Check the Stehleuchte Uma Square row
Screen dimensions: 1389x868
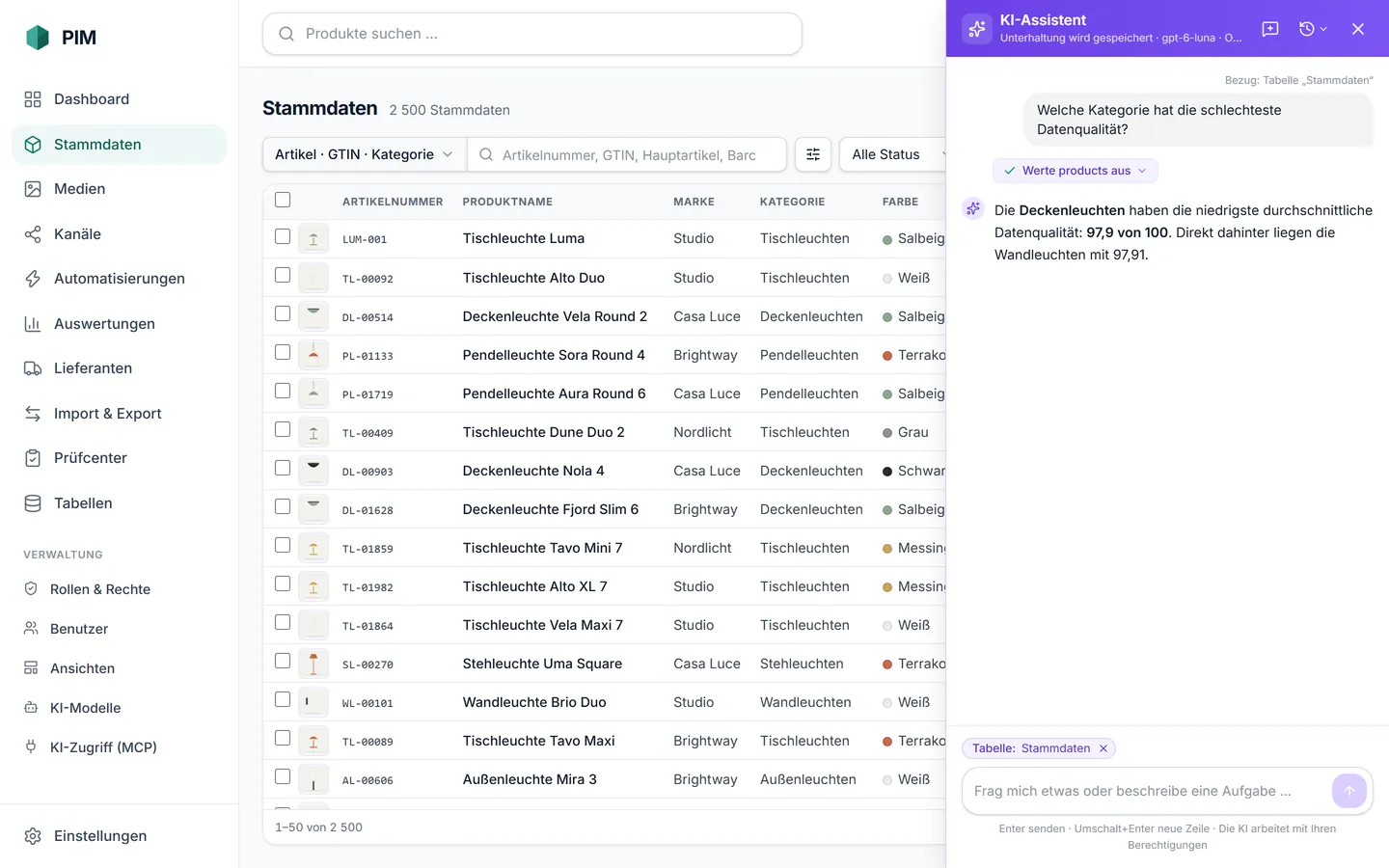point(283,661)
